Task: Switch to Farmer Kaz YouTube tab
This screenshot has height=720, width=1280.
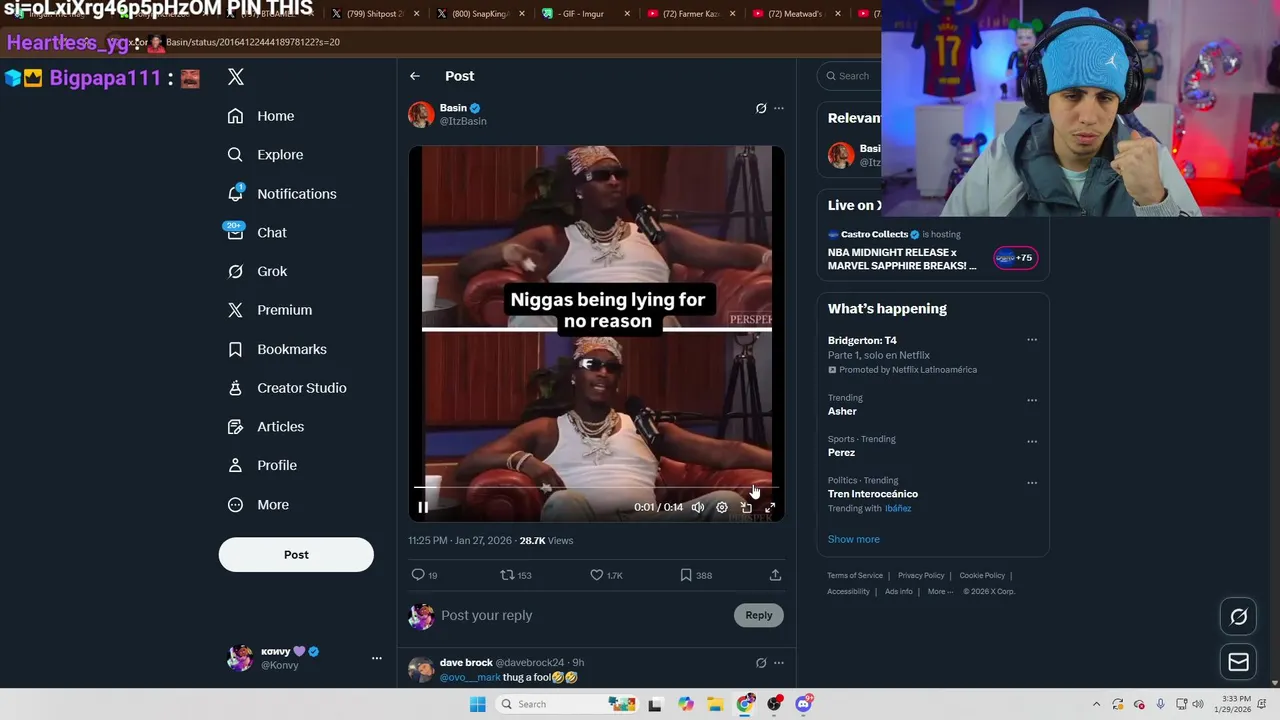Action: pos(692,14)
